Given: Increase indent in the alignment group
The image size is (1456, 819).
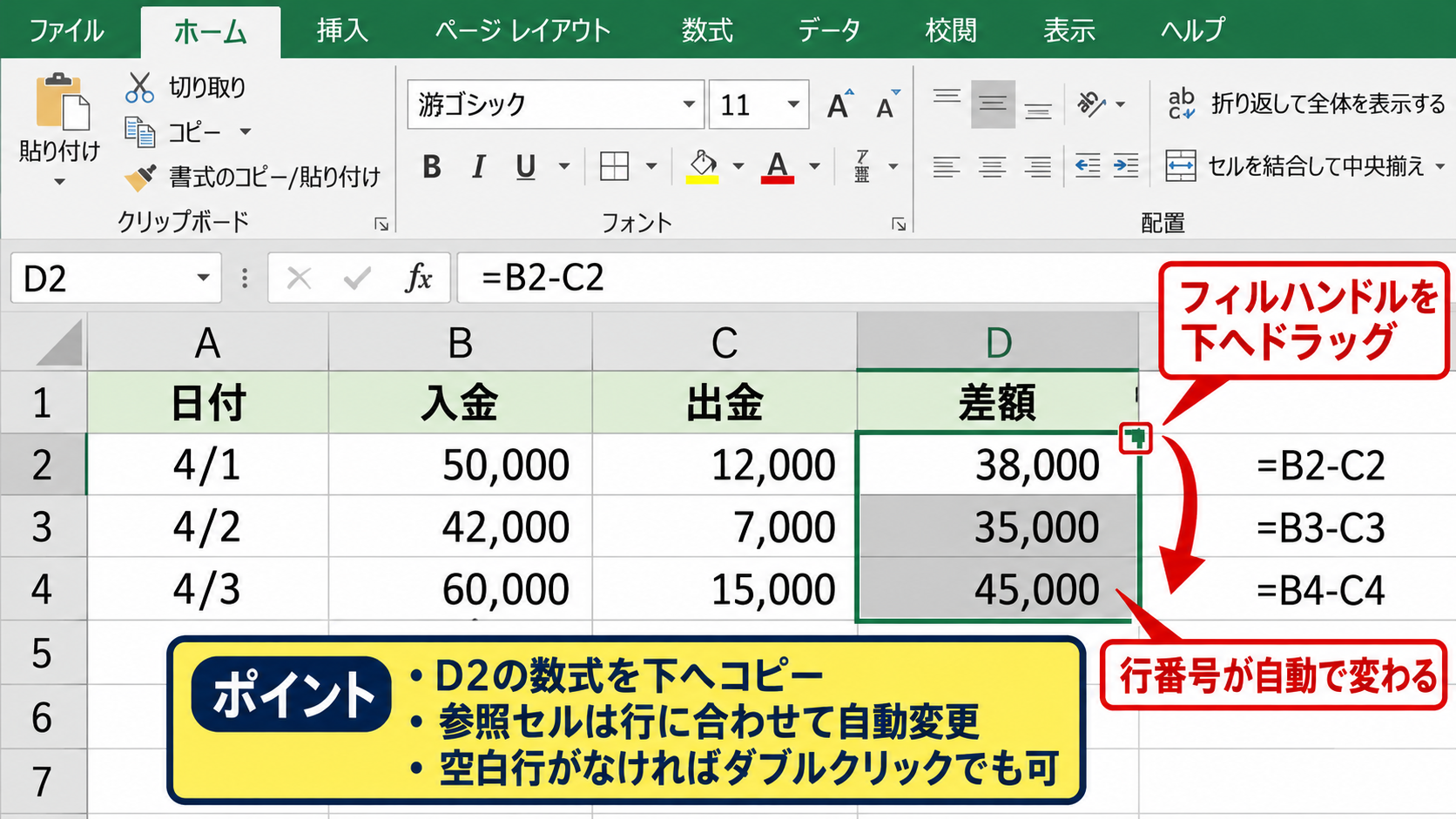Looking at the screenshot, I should 1126,165.
